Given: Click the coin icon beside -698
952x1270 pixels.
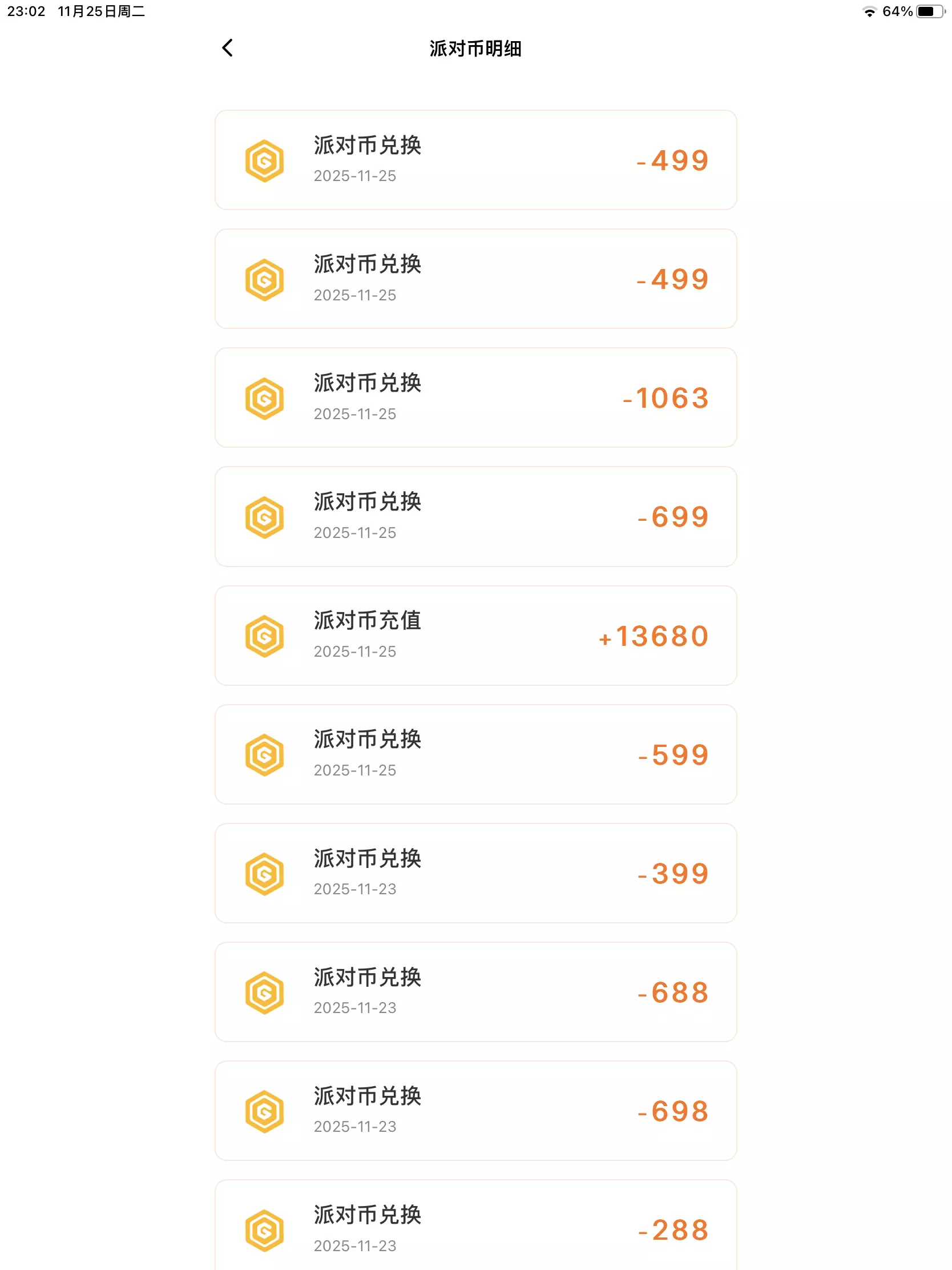Looking at the screenshot, I should click(x=265, y=1112).
